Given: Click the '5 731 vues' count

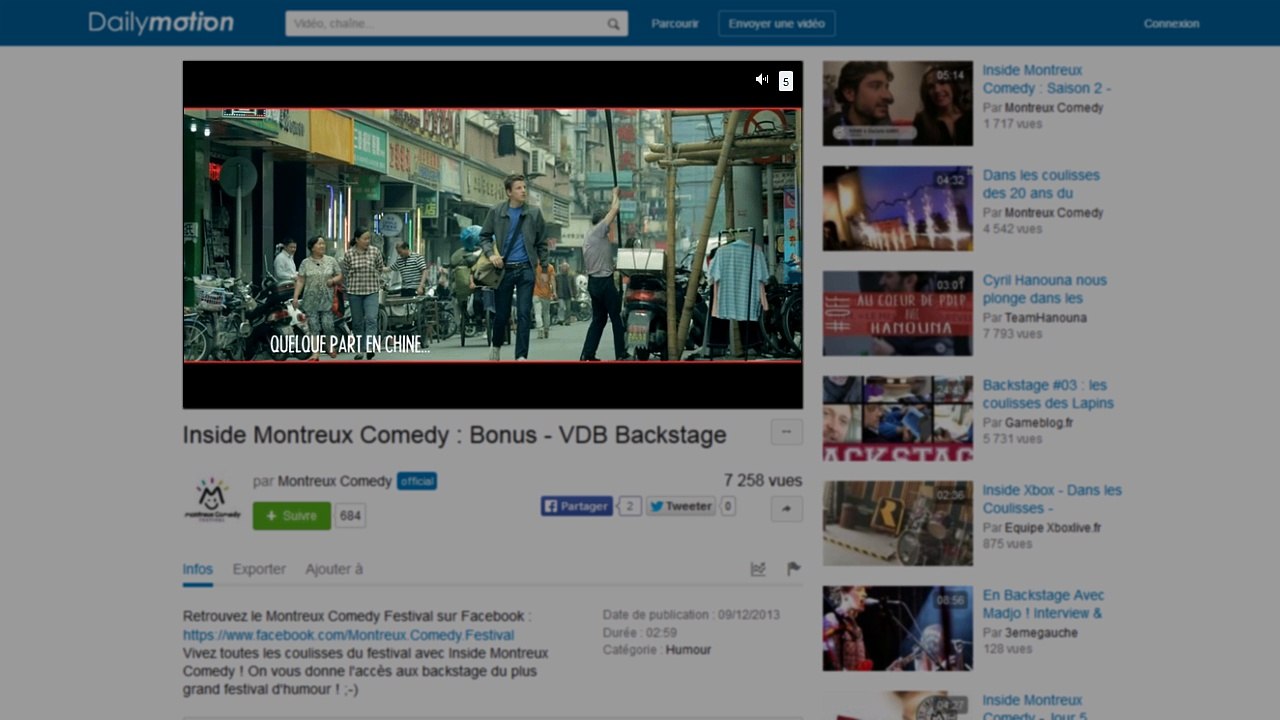Looking at the screenshot, I should point(1012,439).
